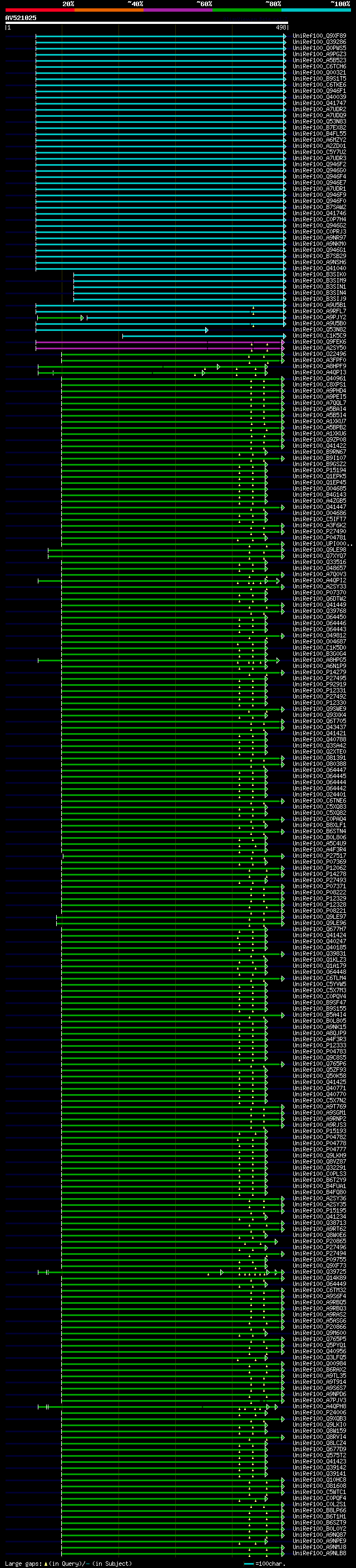Select the UniRef100_Q9LE97 label
Screen dimensions: 356x1568
click(319, 917)
